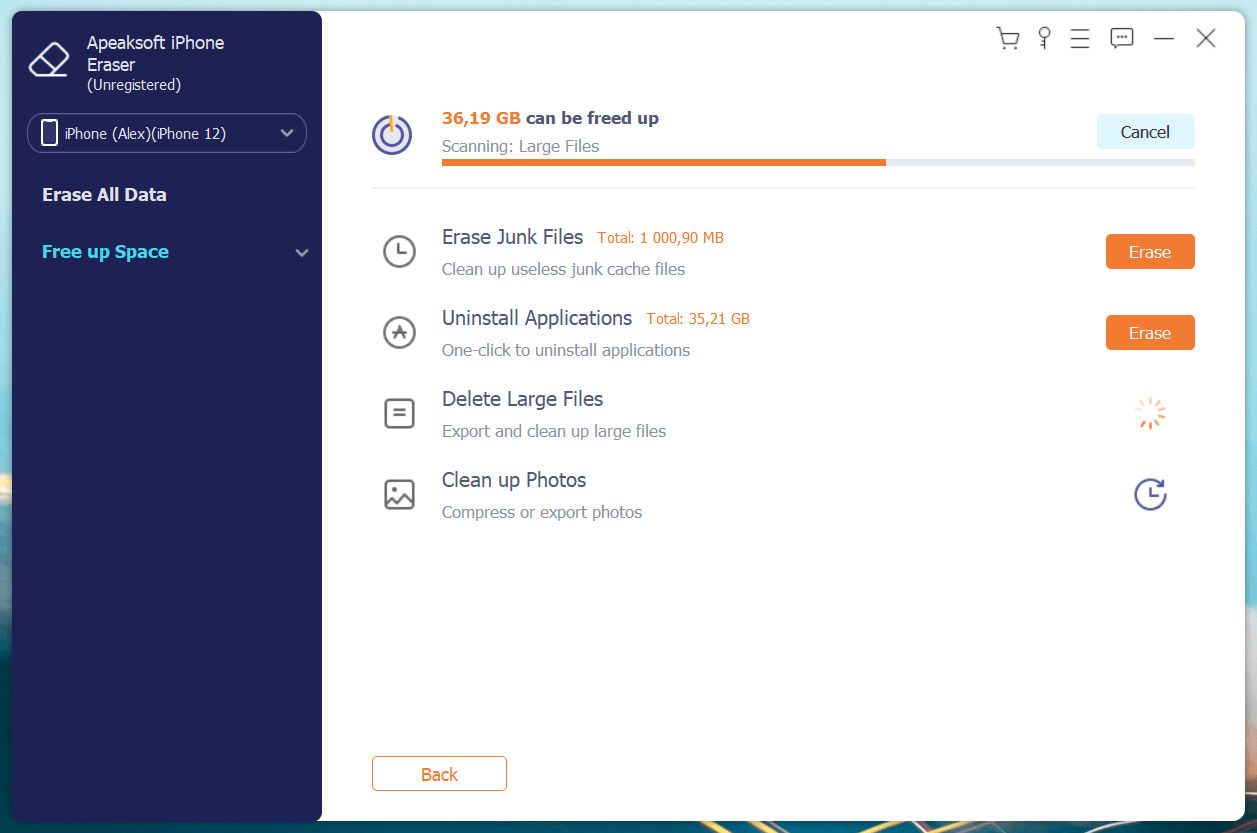Click the Erase Junk Files clock icon
The width and height of the screenshot is (1257, 833).
pos(400,251)
